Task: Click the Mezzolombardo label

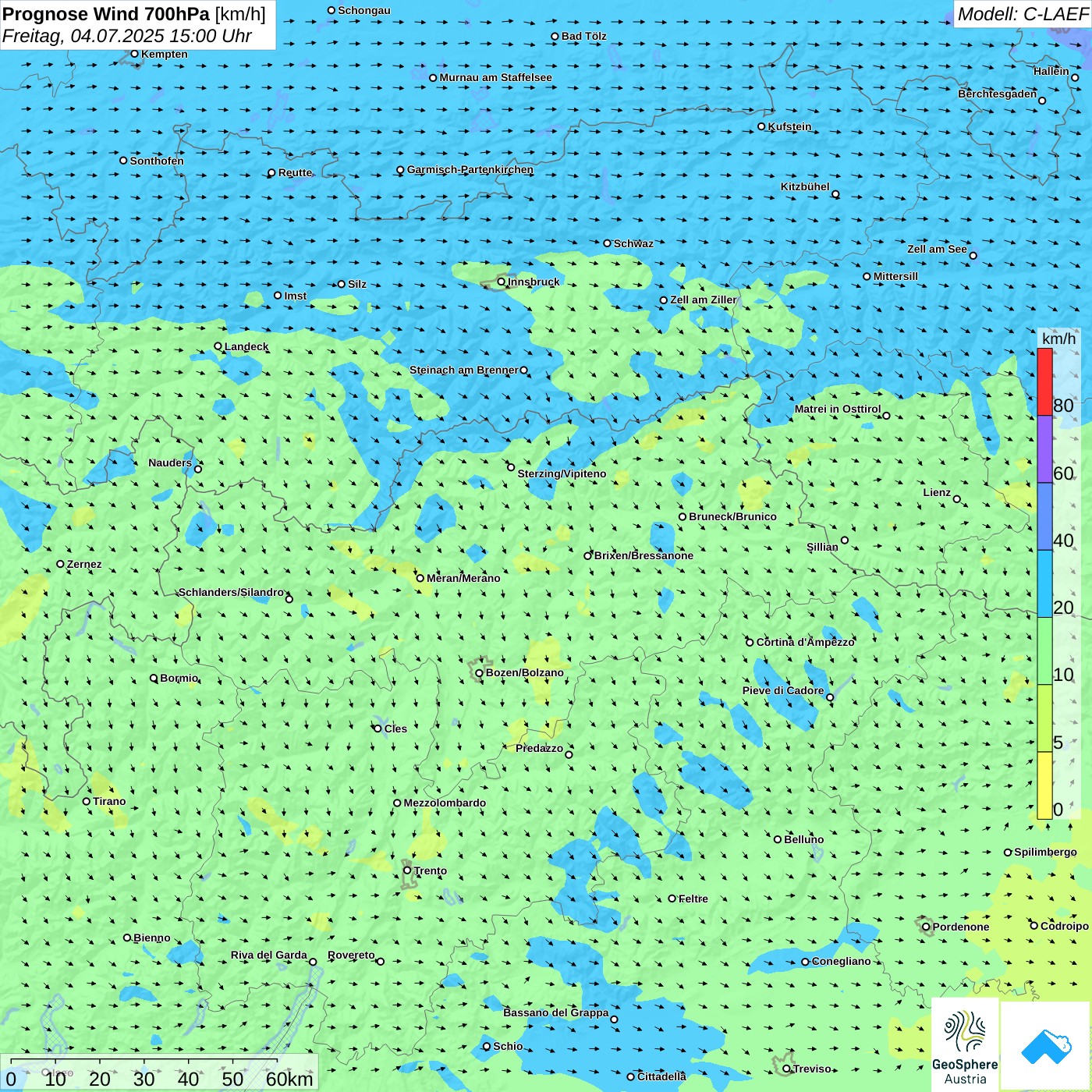Action: (x=445, y=803)
